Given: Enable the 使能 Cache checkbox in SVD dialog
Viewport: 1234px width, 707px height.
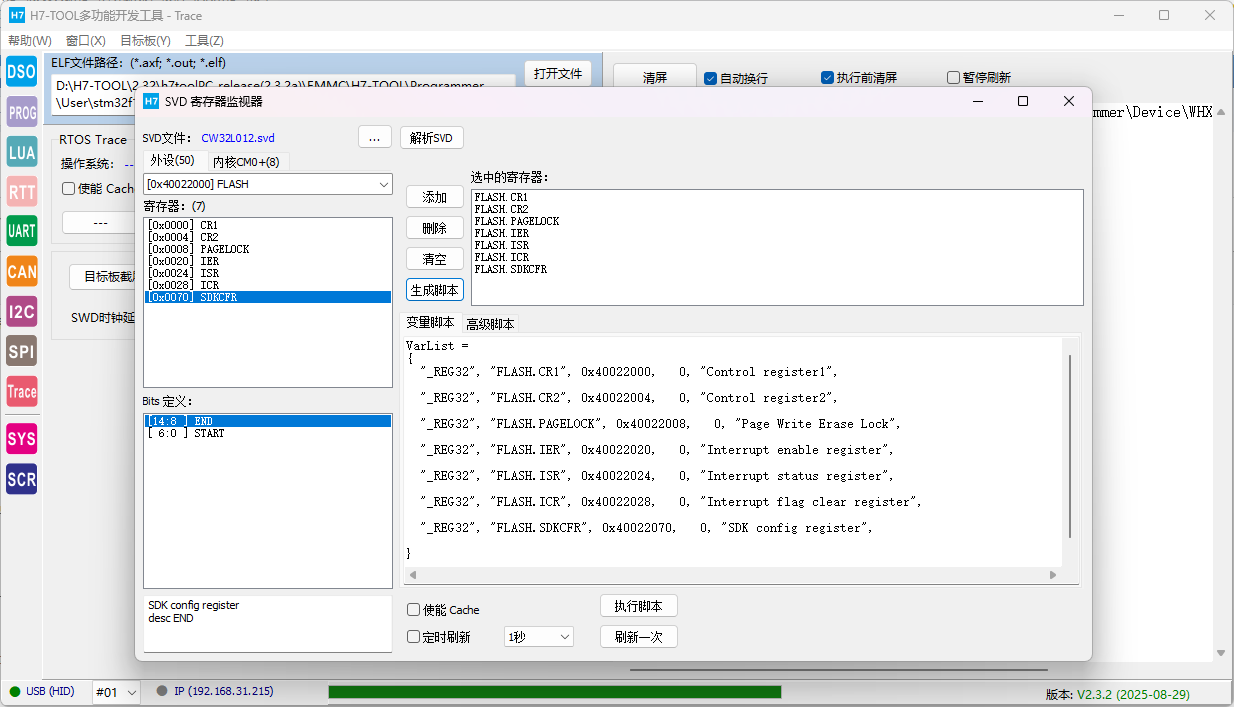Looking at the screenshot, I should 413,610.
